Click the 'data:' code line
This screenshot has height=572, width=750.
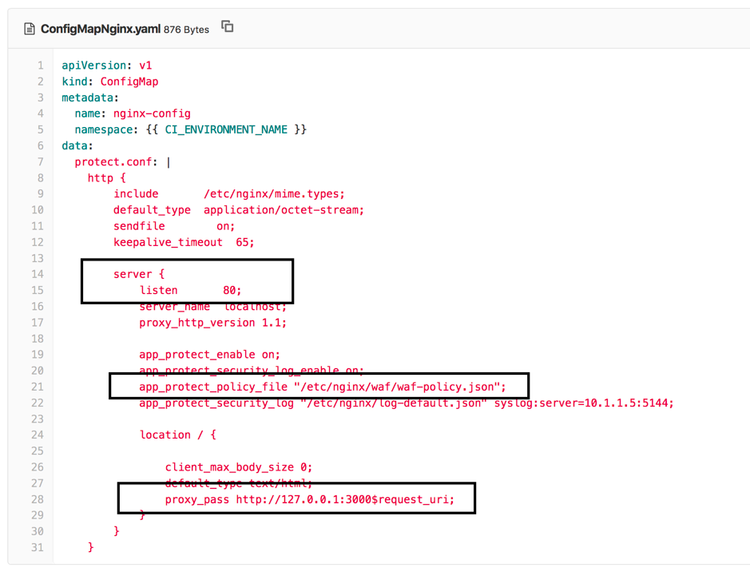coord(77,146)
